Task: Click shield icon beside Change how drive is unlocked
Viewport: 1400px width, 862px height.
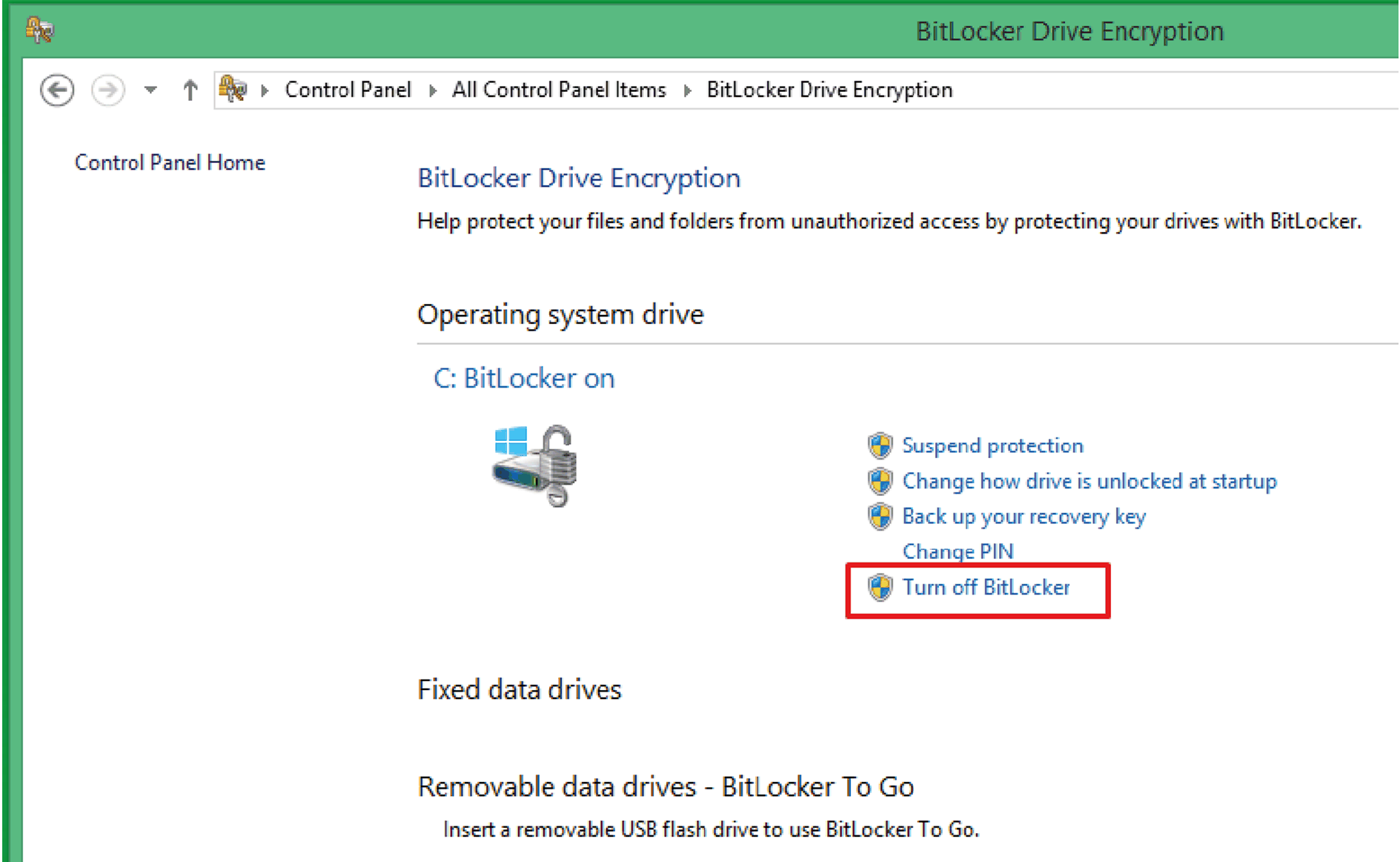Action: [880, 481]
